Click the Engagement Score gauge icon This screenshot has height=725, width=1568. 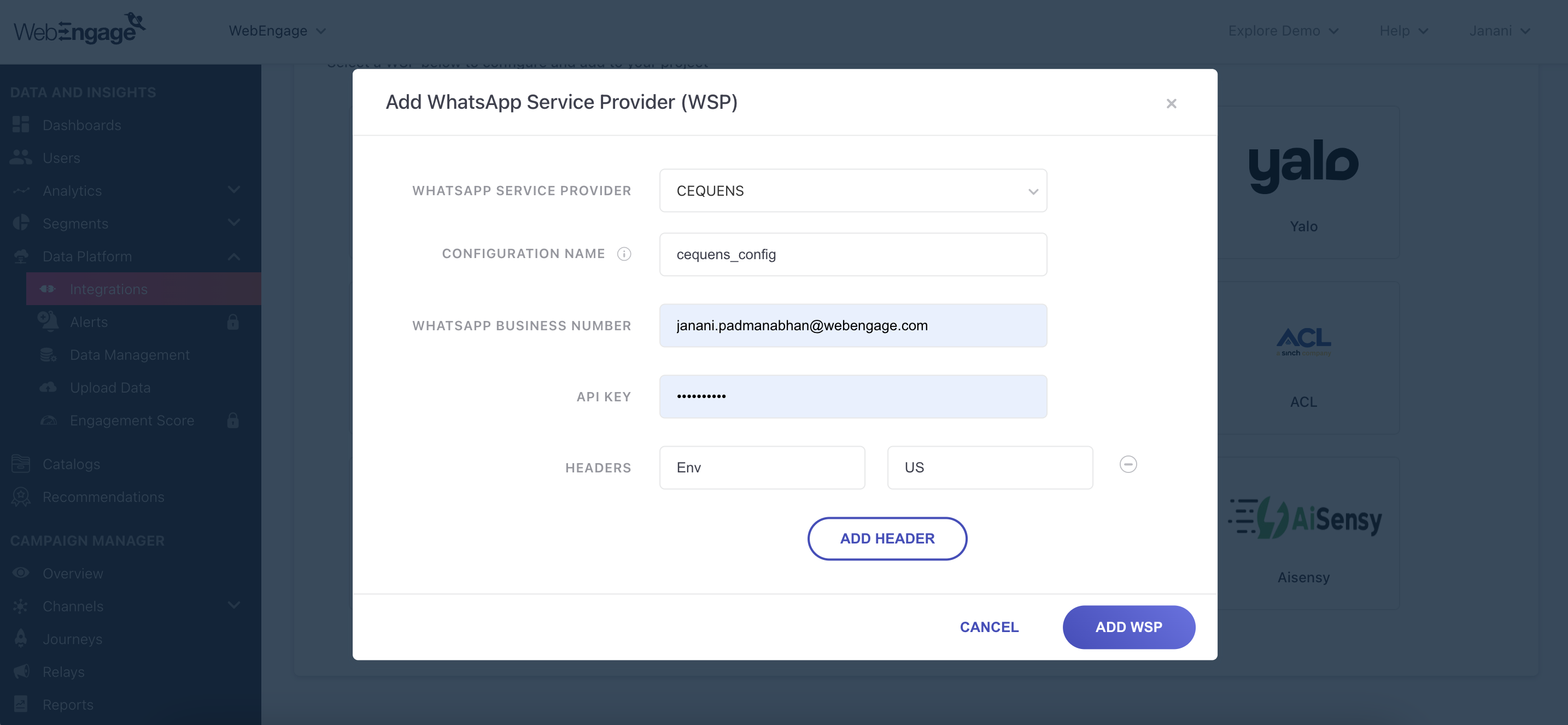pyautogui.click(x=48, y=420)
